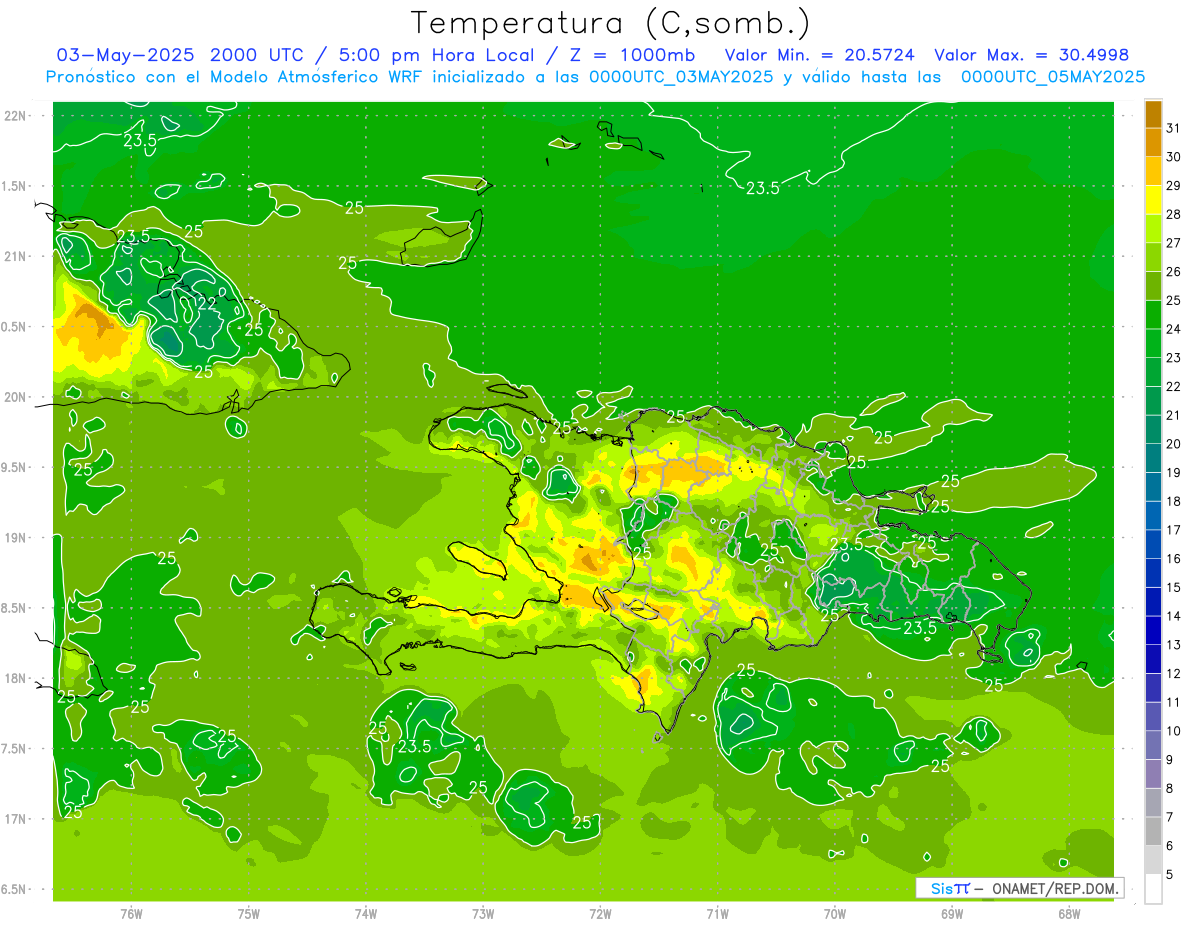This screenshot has height=927, width=1200.
Task: Click the 24 value on the color scale
Action: pos(1173,329)
